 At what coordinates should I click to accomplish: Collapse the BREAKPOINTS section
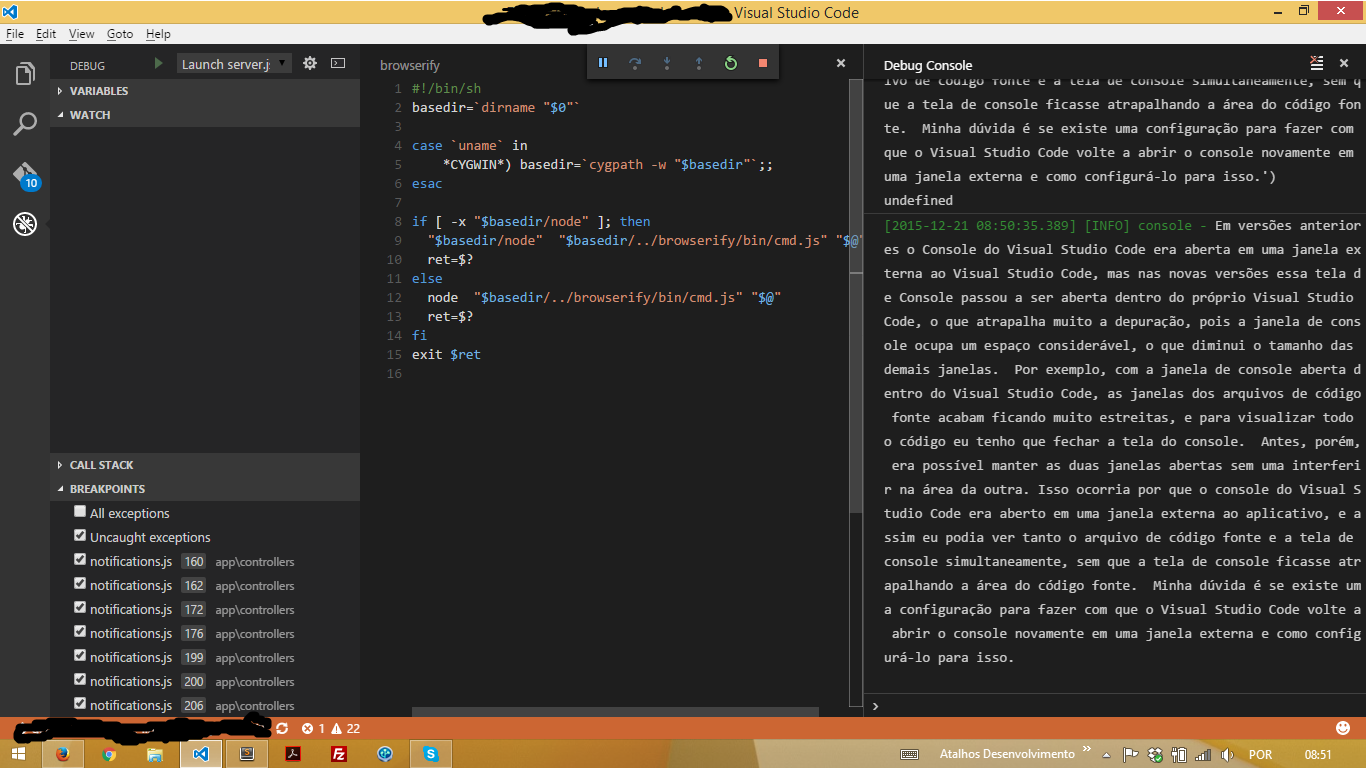205,489
